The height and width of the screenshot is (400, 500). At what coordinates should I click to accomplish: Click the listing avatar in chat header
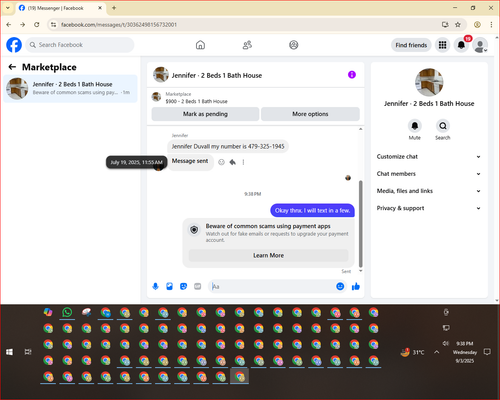(161, 74)
